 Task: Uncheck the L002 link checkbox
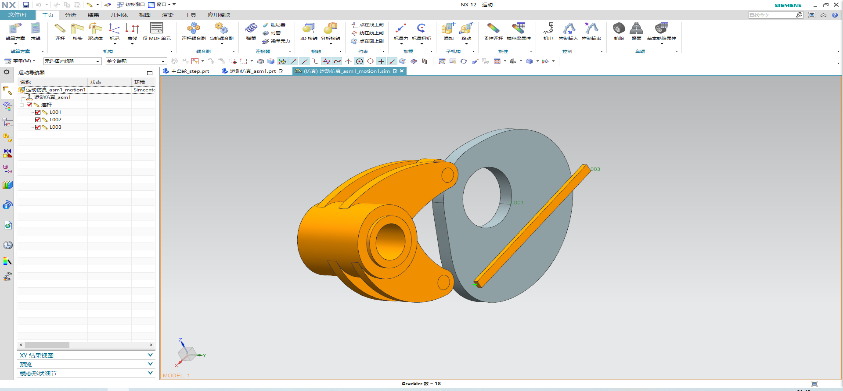point(38,120)
